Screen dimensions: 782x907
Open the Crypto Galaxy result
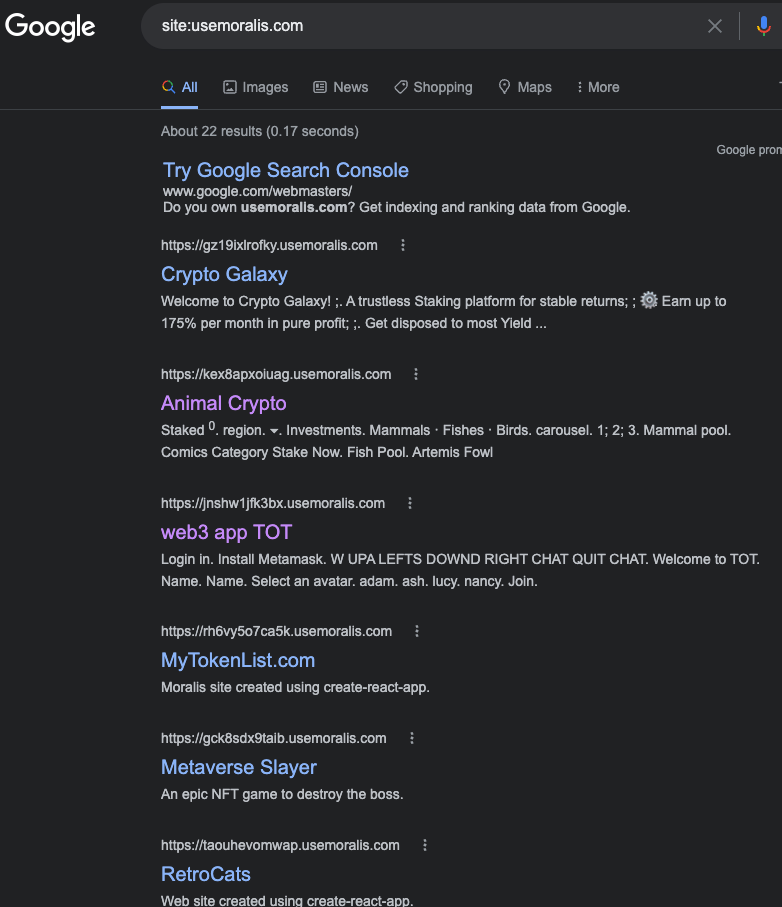(224, 274)
